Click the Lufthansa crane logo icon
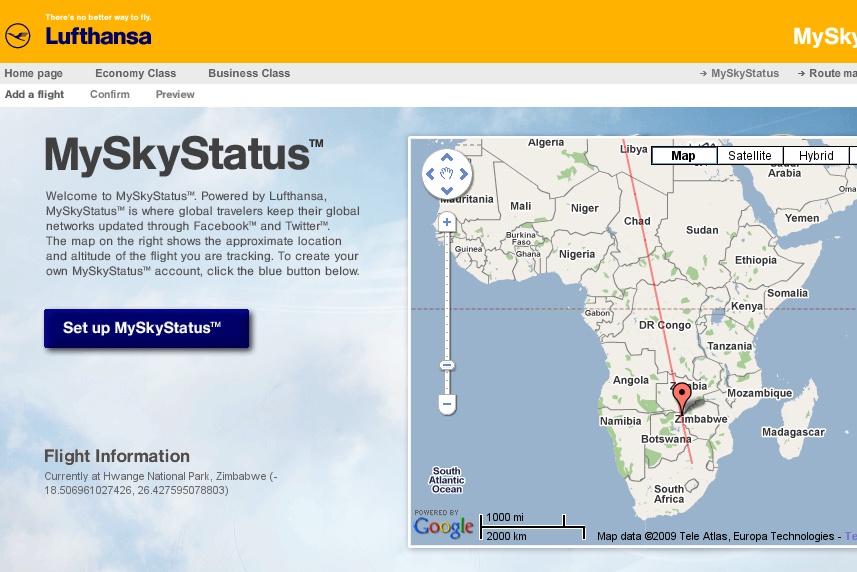Image resolution: width=857 pixels, height=572 pixels. 17,36
